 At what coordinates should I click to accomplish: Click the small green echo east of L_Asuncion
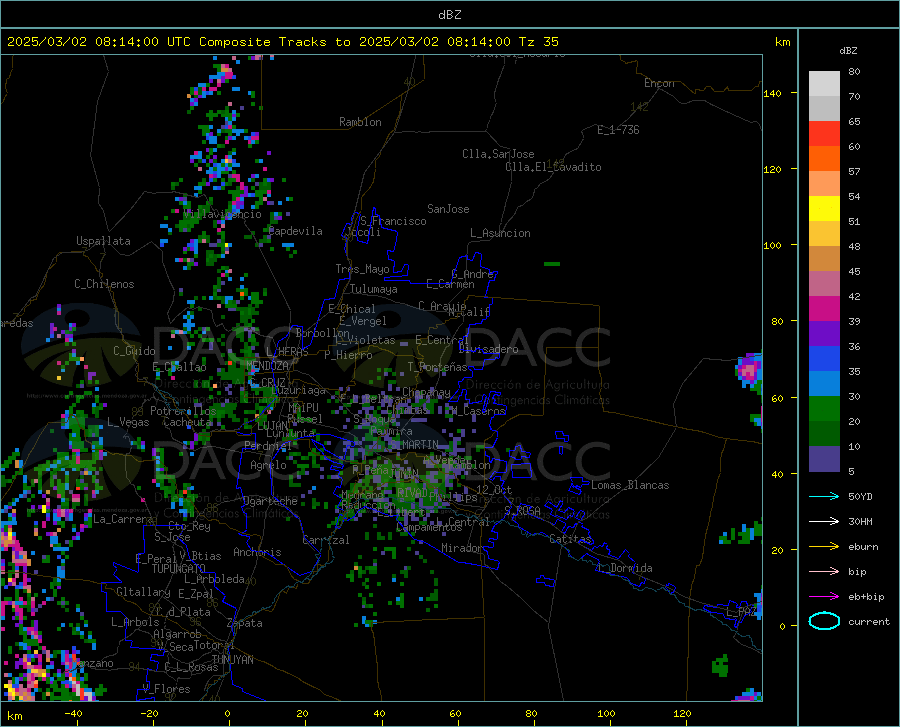(x=552, y=264)
